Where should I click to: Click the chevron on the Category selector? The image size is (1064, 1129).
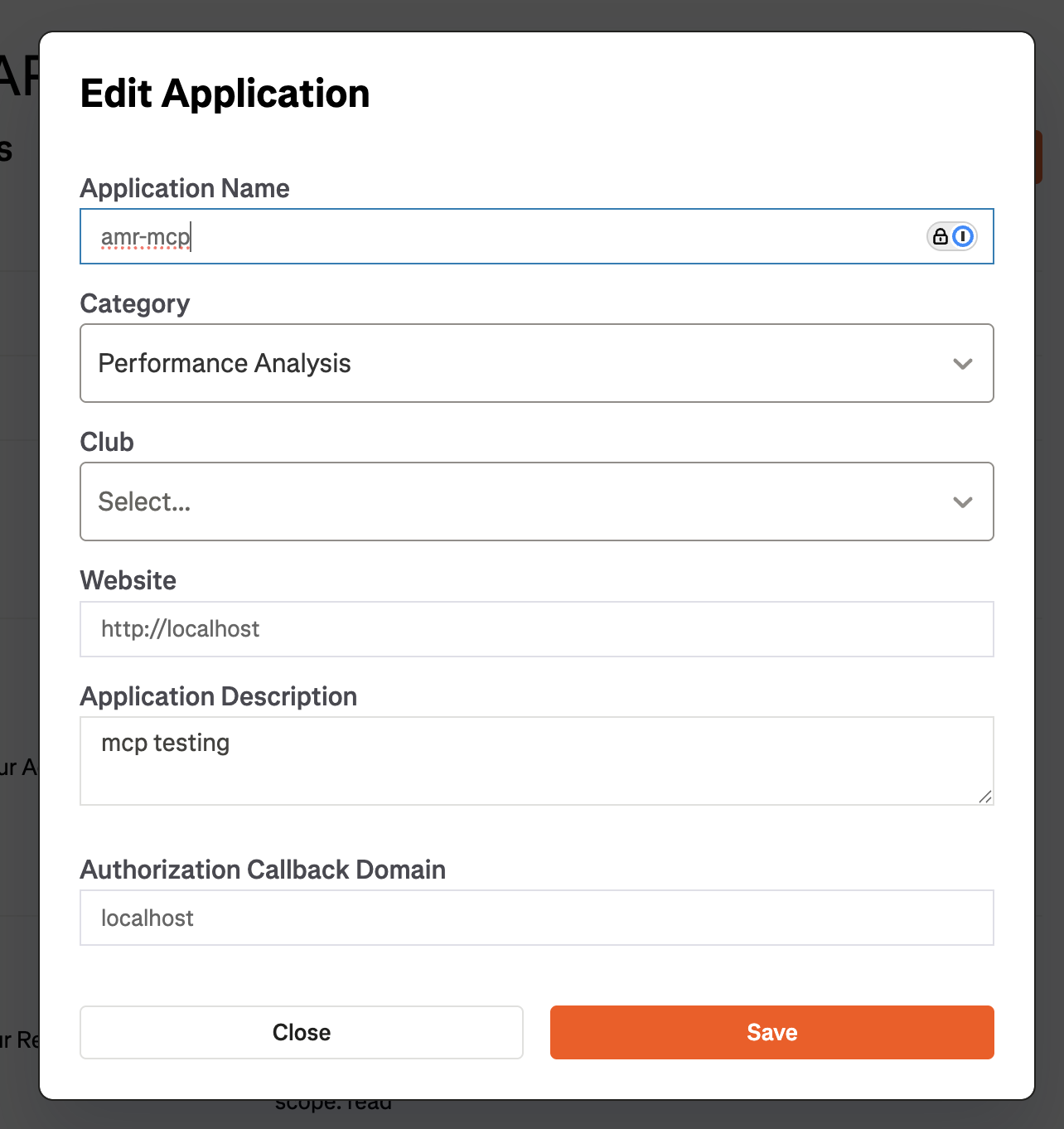(962, 363)
